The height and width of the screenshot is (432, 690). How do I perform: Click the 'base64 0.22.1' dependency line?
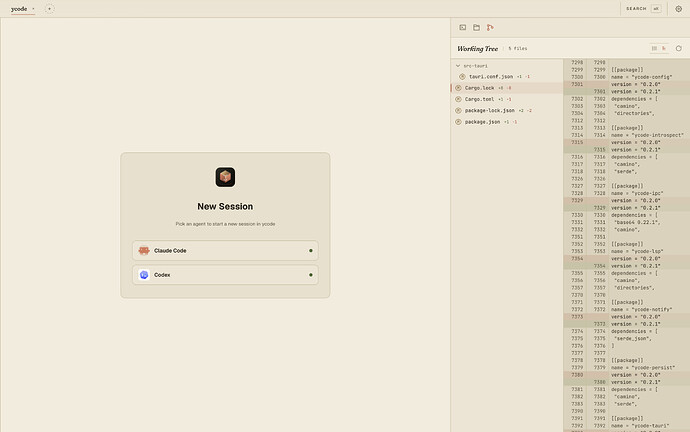click(636, 222)
